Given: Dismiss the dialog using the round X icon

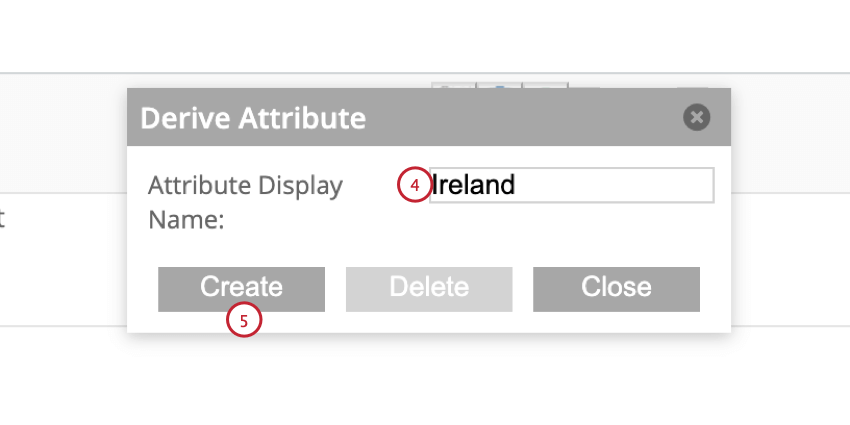Looking at the screenshot, I should point(697,117).
